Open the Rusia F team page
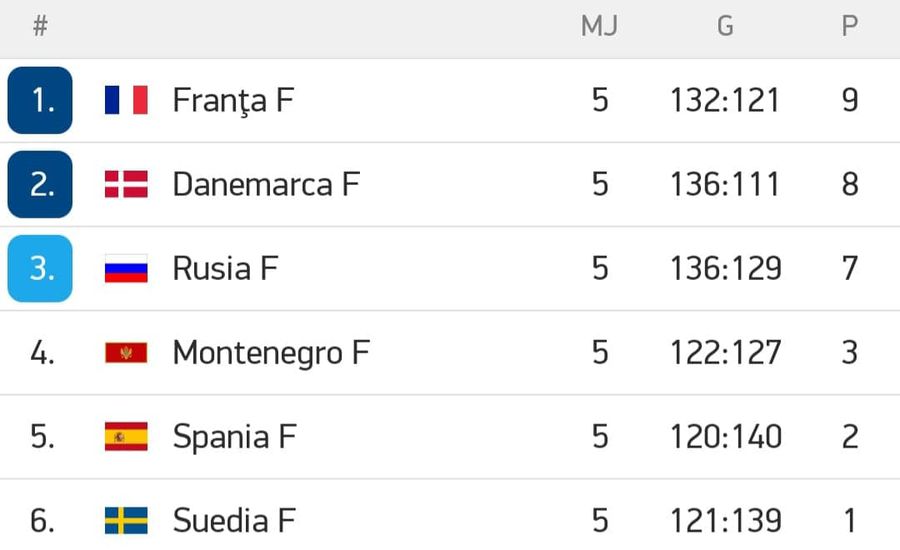Screen dimensions: 900x550 [226, 269]
